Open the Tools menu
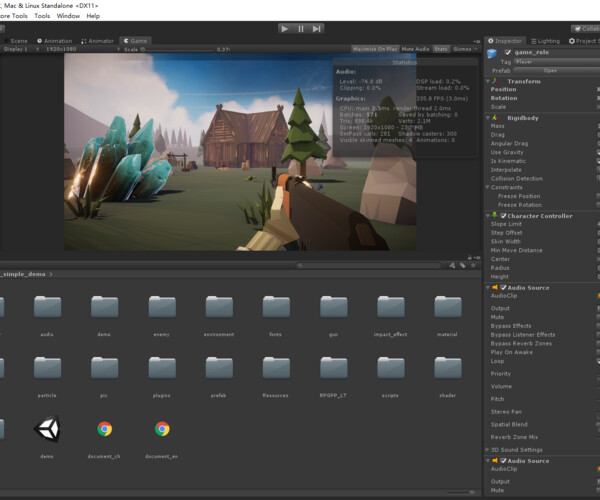The width and height of the screenshot is (600, 500). [42, 16]
